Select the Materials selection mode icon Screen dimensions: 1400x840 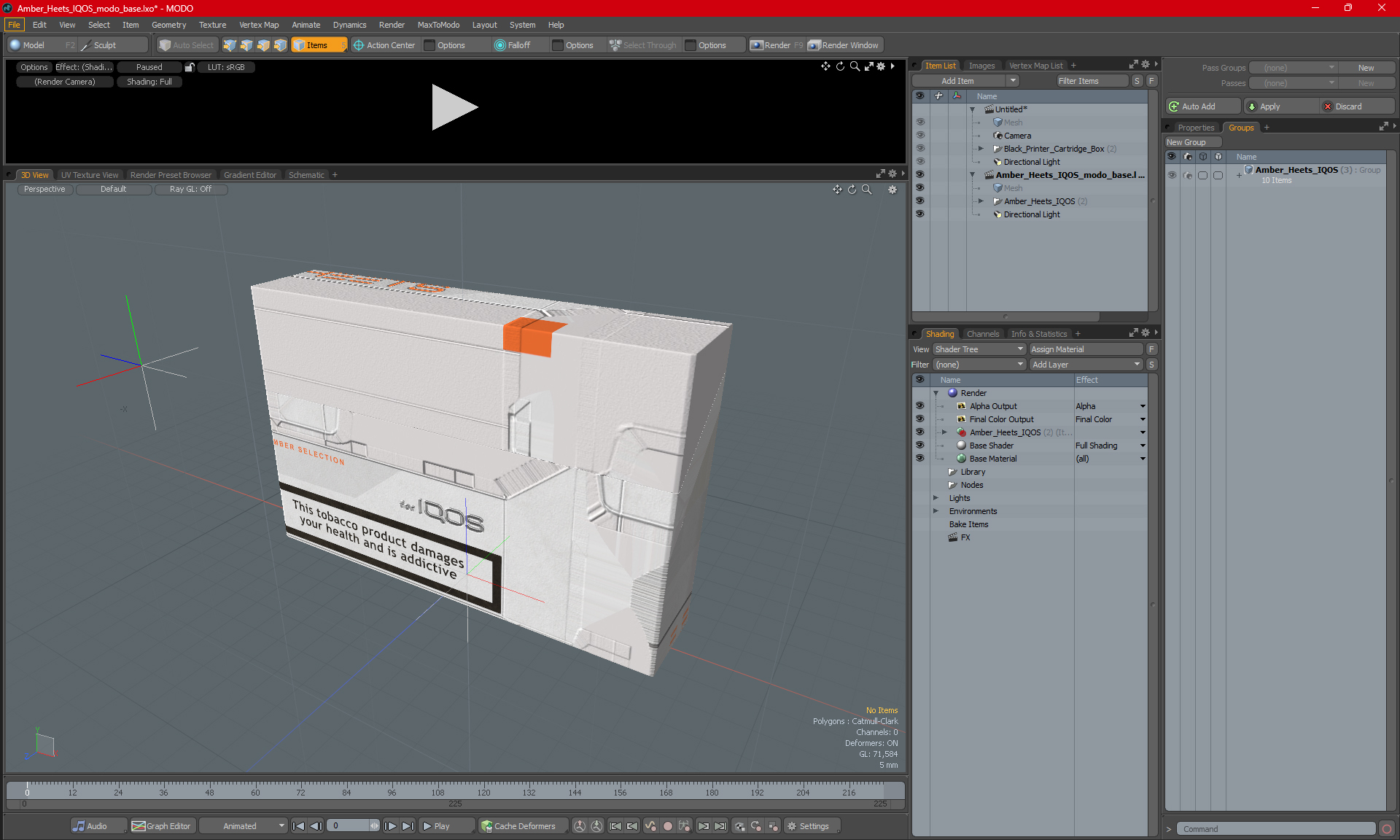pos(280,45)
